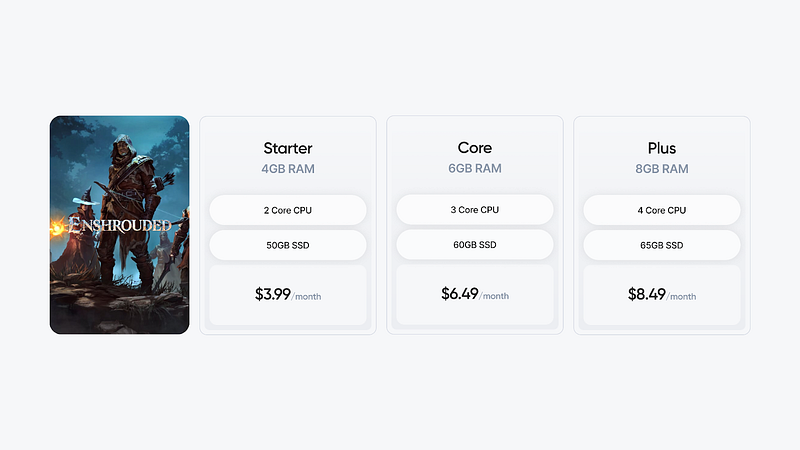Choose the 65GB SSD pill
The width and height of the screenshot is (800, 450).
tap(661, 245)
